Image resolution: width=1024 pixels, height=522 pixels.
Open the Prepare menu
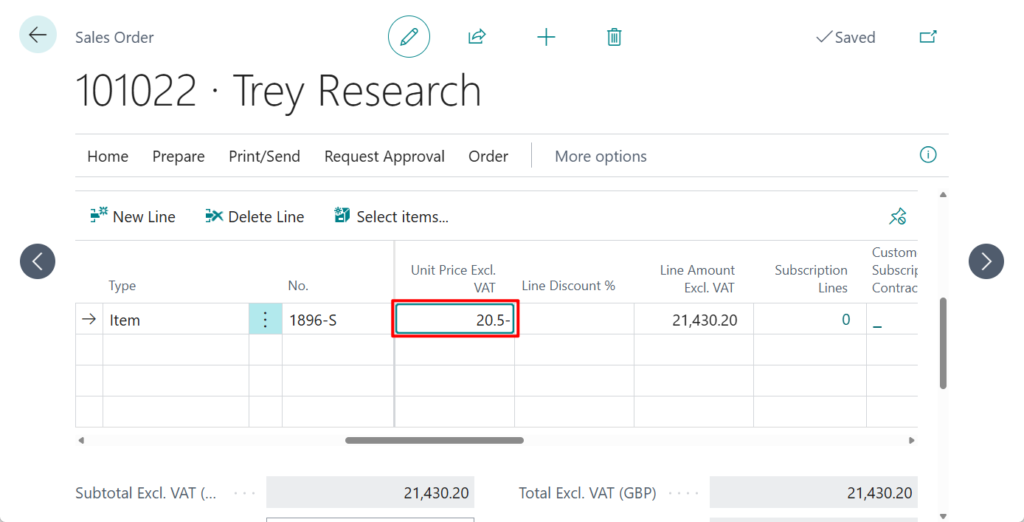point(178,156)
